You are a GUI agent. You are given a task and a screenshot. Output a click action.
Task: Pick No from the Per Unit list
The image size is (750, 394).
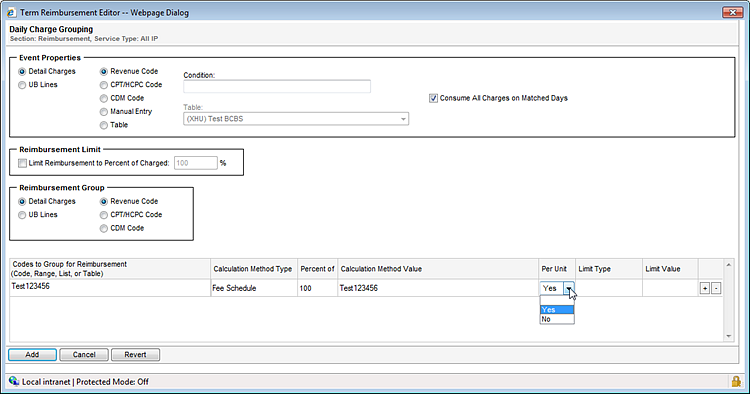pos(557,319)
